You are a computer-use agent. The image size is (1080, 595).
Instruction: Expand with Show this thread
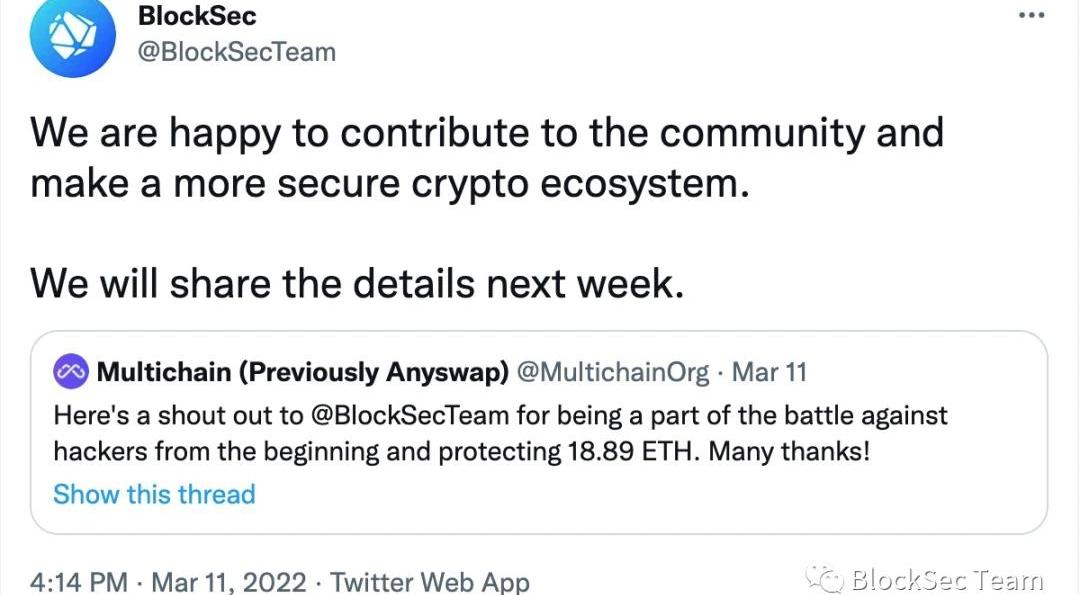pyautogui.click(x=154, y=494)
